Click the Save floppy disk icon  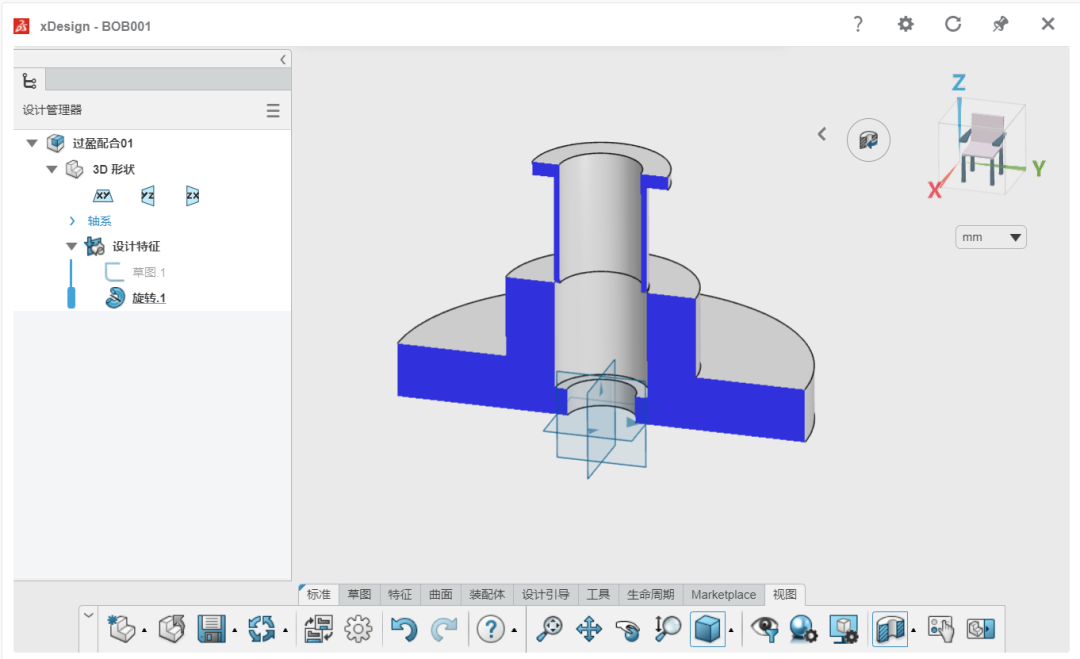tap(211, 628)
